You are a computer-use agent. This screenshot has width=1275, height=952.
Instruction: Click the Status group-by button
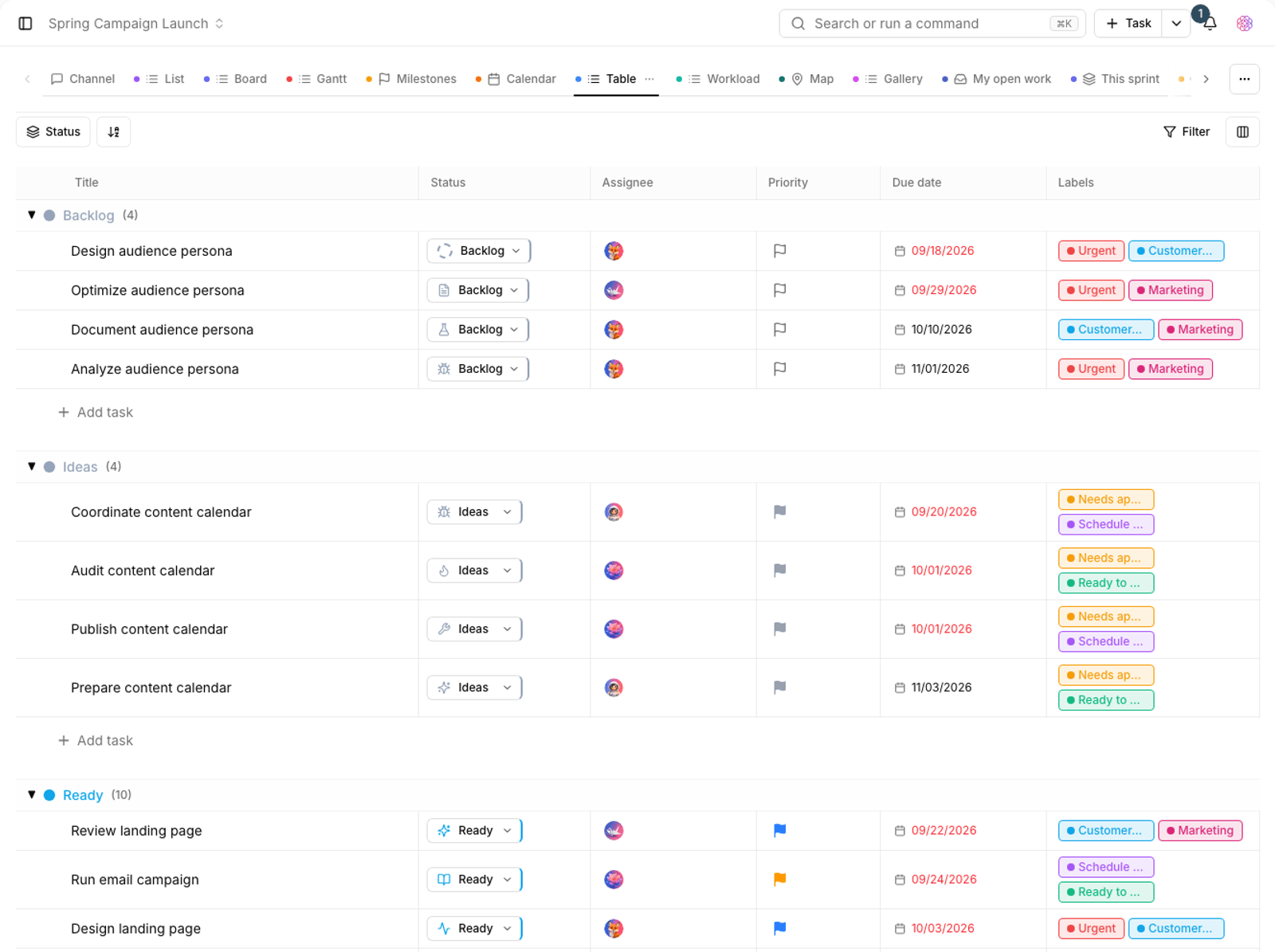pyautogui.click(x=53, y=132)
